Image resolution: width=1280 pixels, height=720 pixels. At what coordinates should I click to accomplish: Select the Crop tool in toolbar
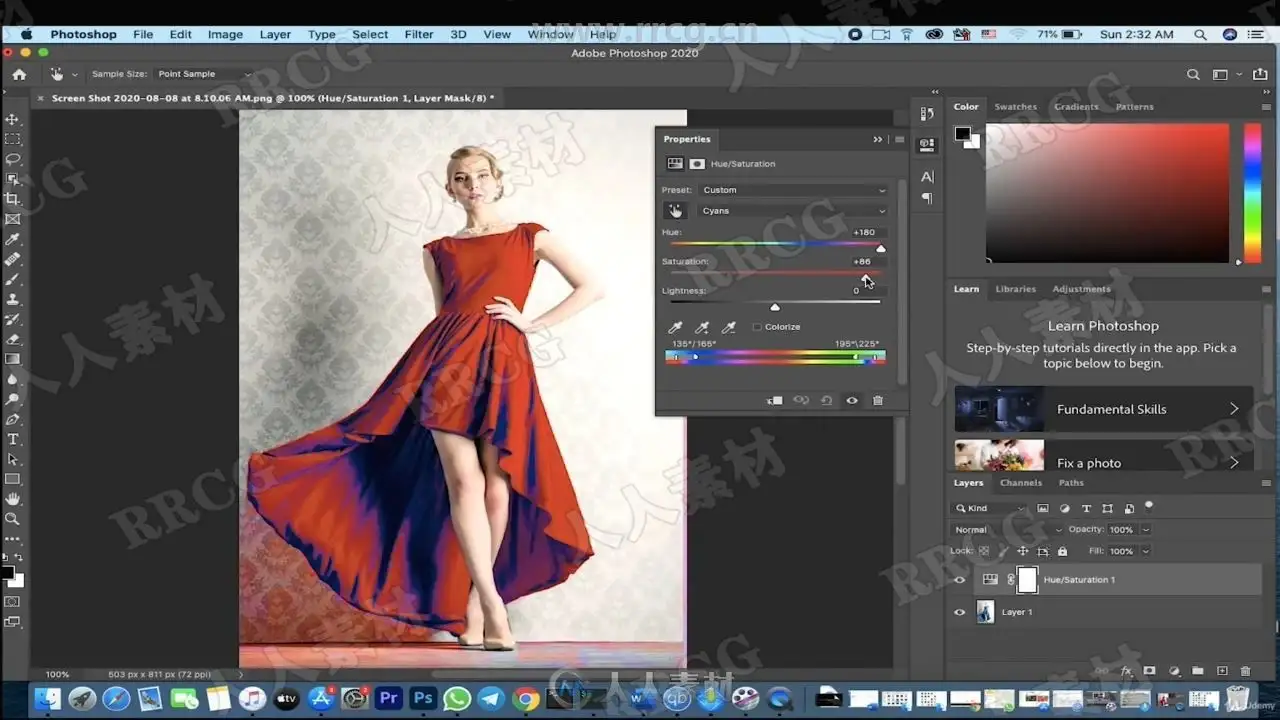click(x=13, y=199)
